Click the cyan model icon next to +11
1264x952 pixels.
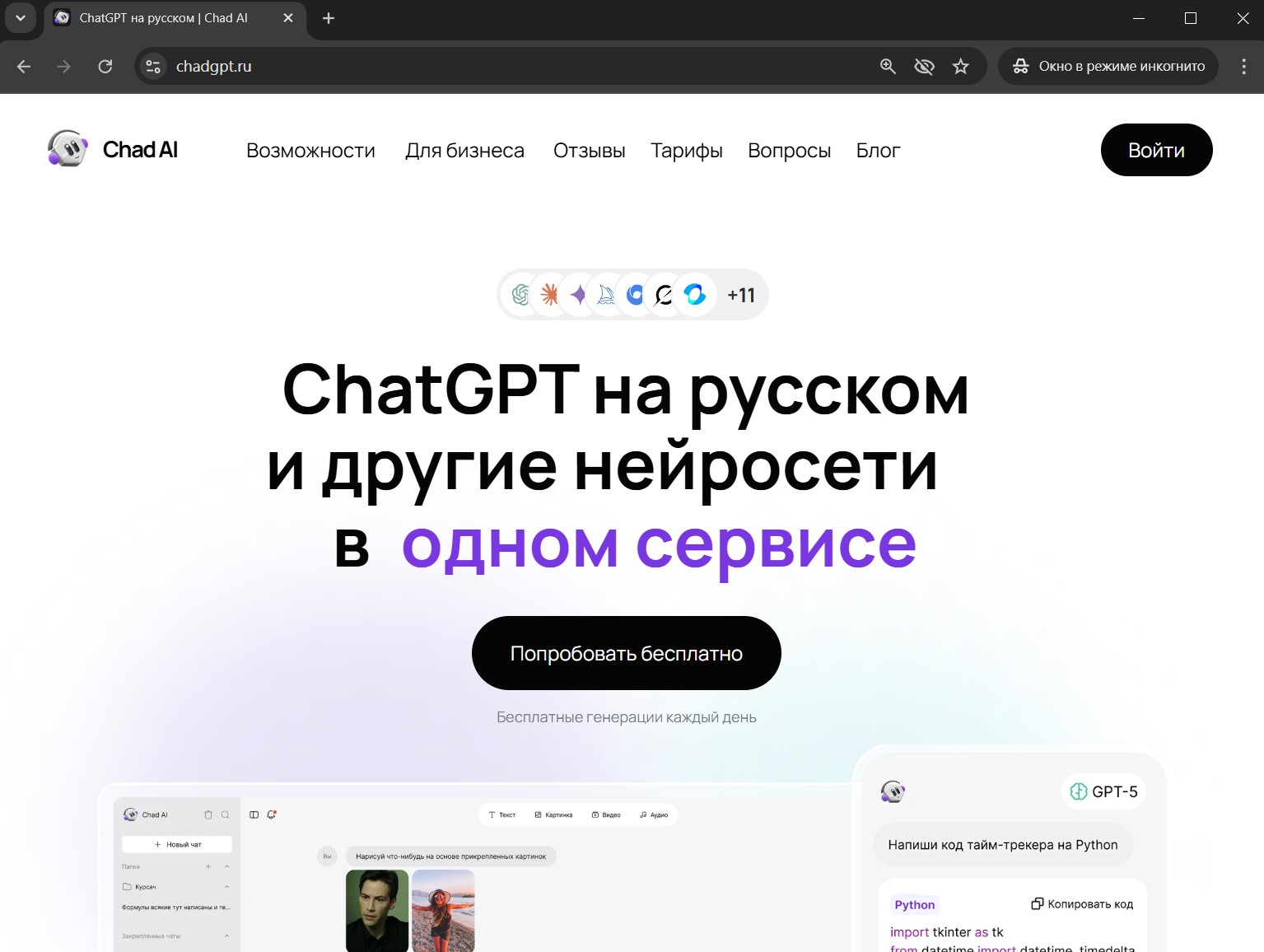[695, 295]
